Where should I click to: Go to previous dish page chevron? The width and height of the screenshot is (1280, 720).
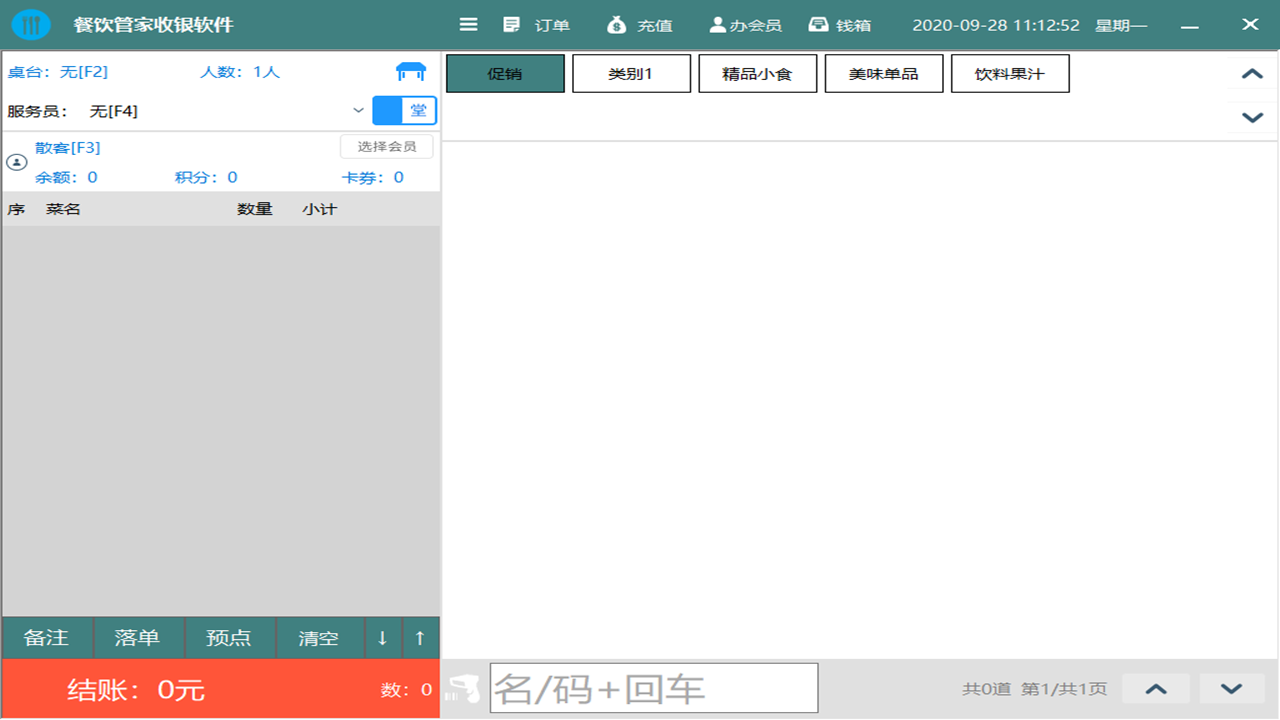tap(1156, 688)
